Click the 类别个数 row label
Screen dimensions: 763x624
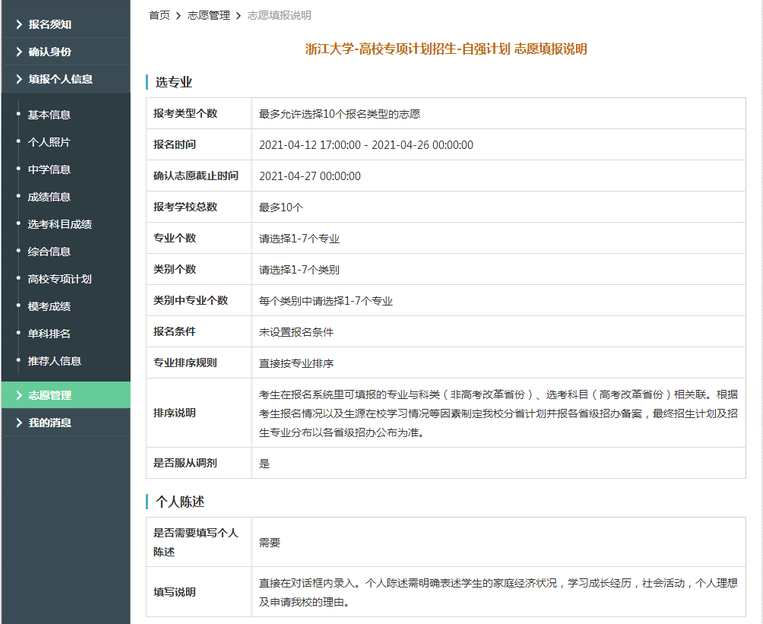tap(175, 269)
